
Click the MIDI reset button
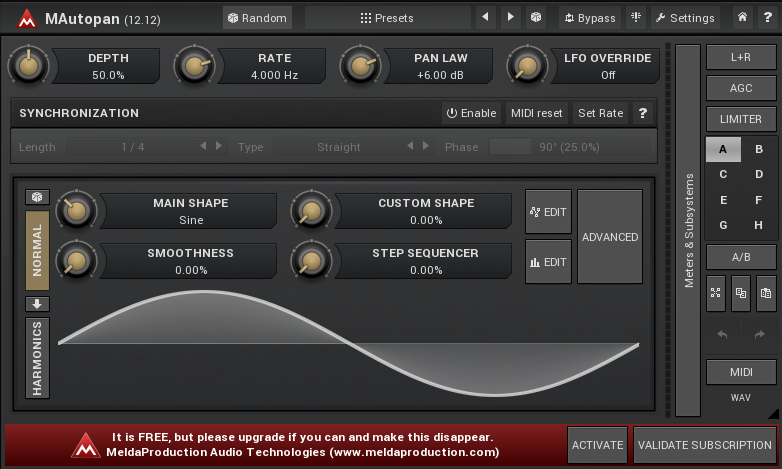[537, 113]
